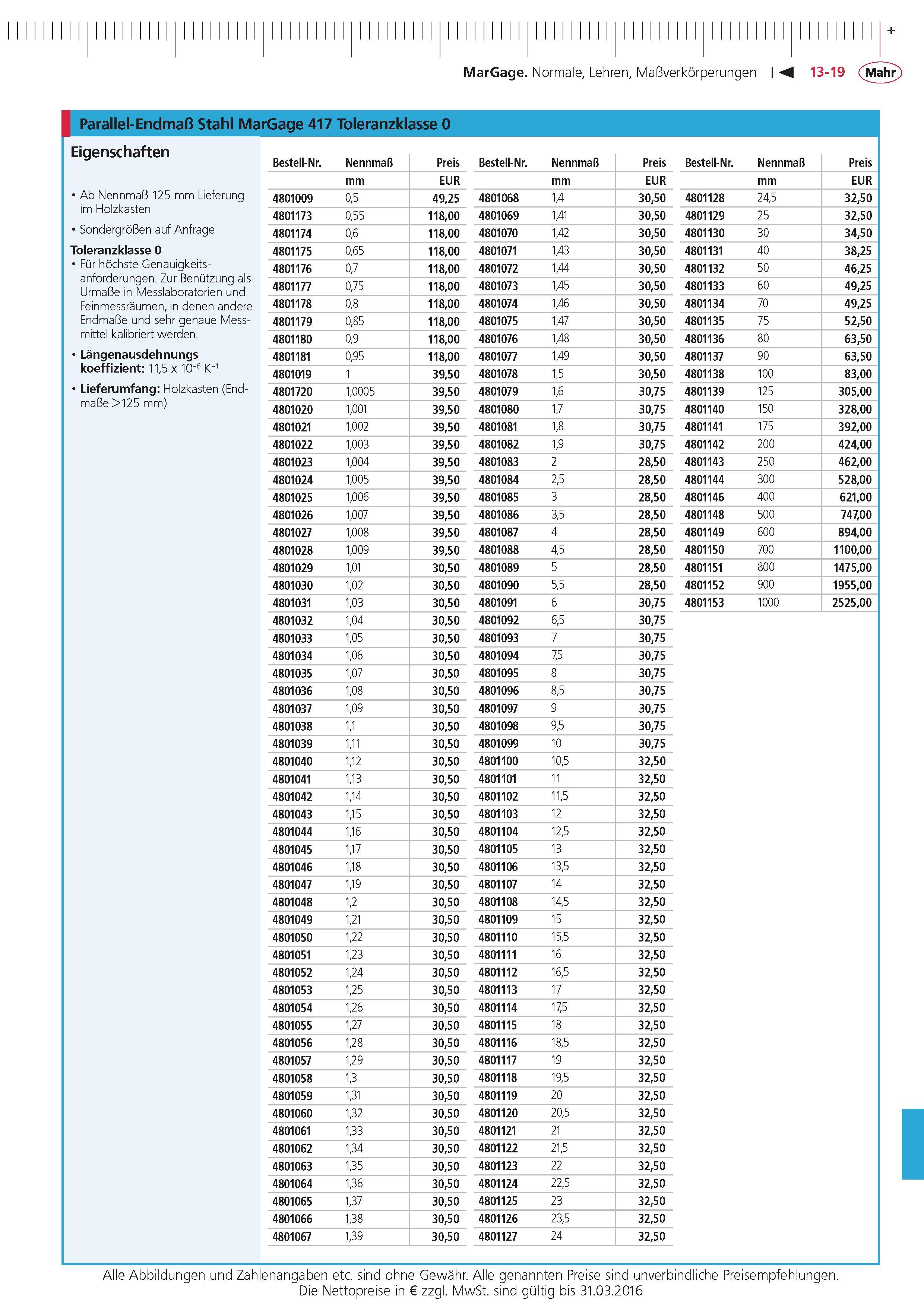Click footer disclaimer about Preisempfehlungen

(470, 1275)
